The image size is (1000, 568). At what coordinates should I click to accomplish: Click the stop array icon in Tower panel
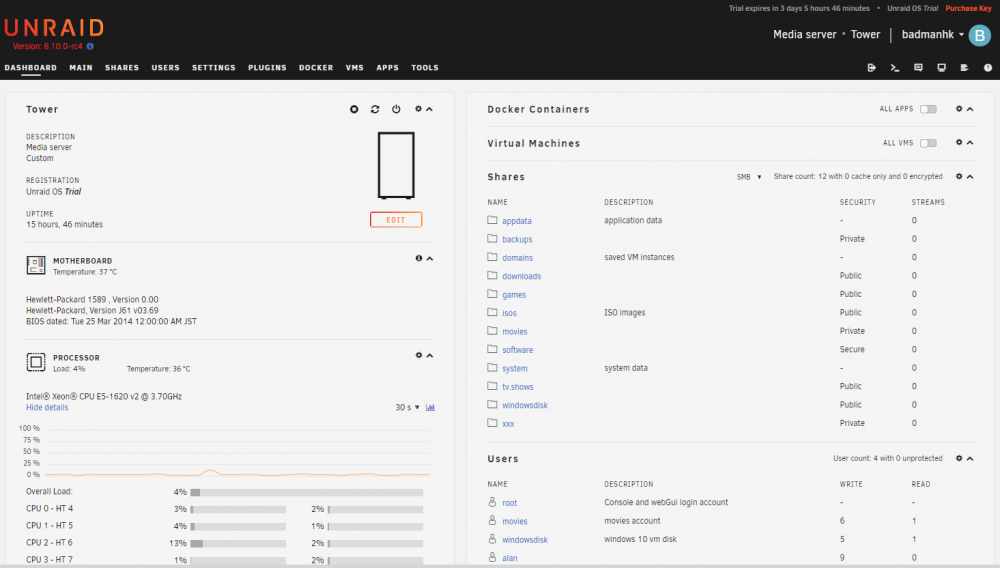[x=354, y=109]
